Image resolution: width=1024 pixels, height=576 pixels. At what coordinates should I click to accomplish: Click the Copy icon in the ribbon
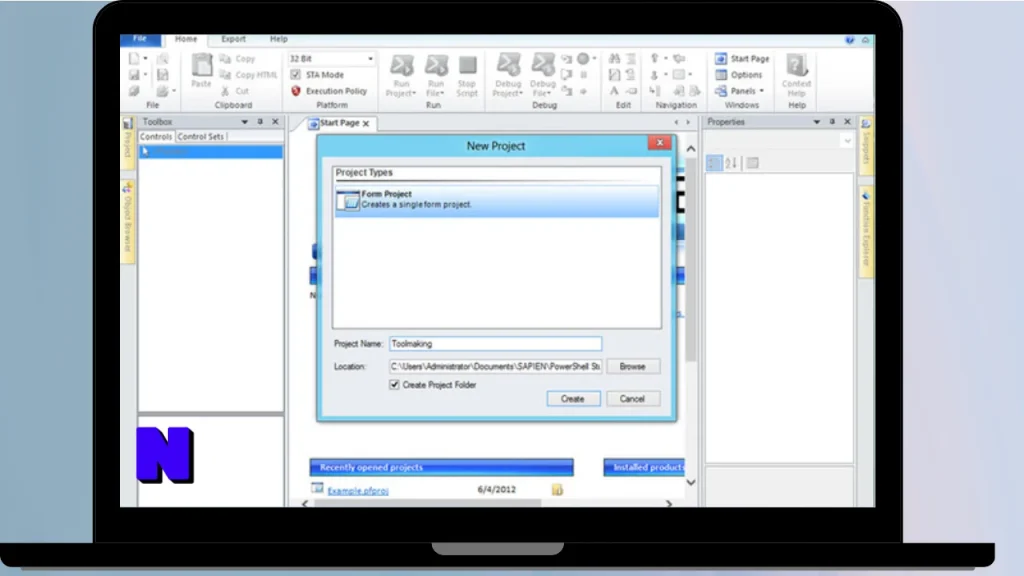(x=225, y=59)
